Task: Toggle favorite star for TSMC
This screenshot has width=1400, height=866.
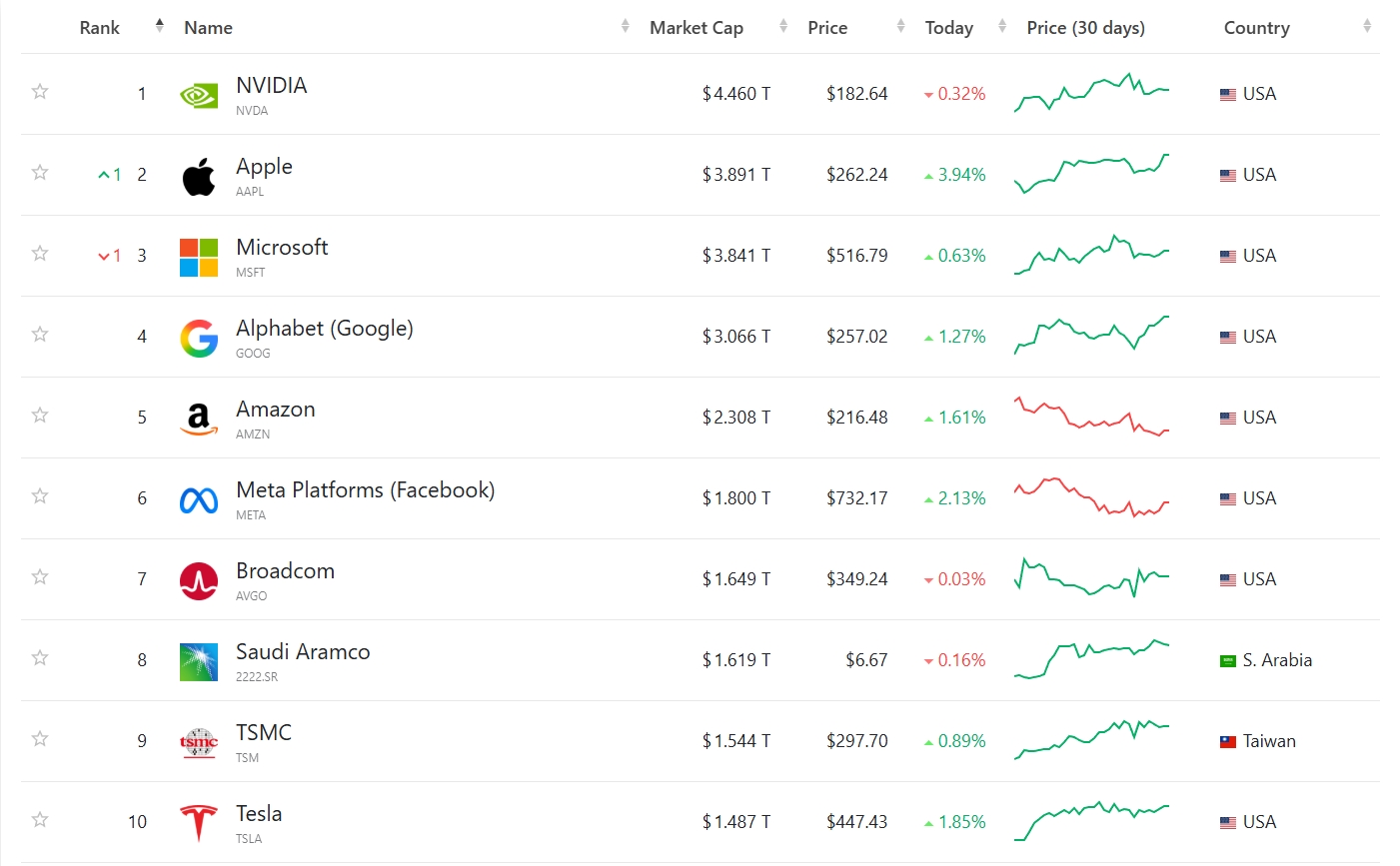Action: pyautogui.click(x=40, y=739)
